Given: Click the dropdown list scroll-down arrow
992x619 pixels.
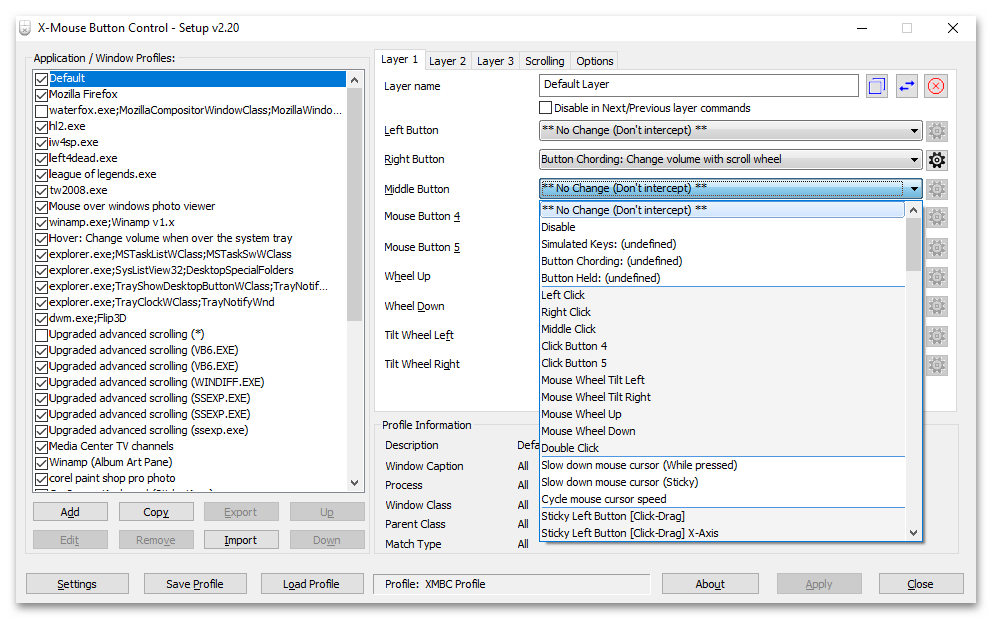Looking at the screenshot, I should (x=913, y=533).
